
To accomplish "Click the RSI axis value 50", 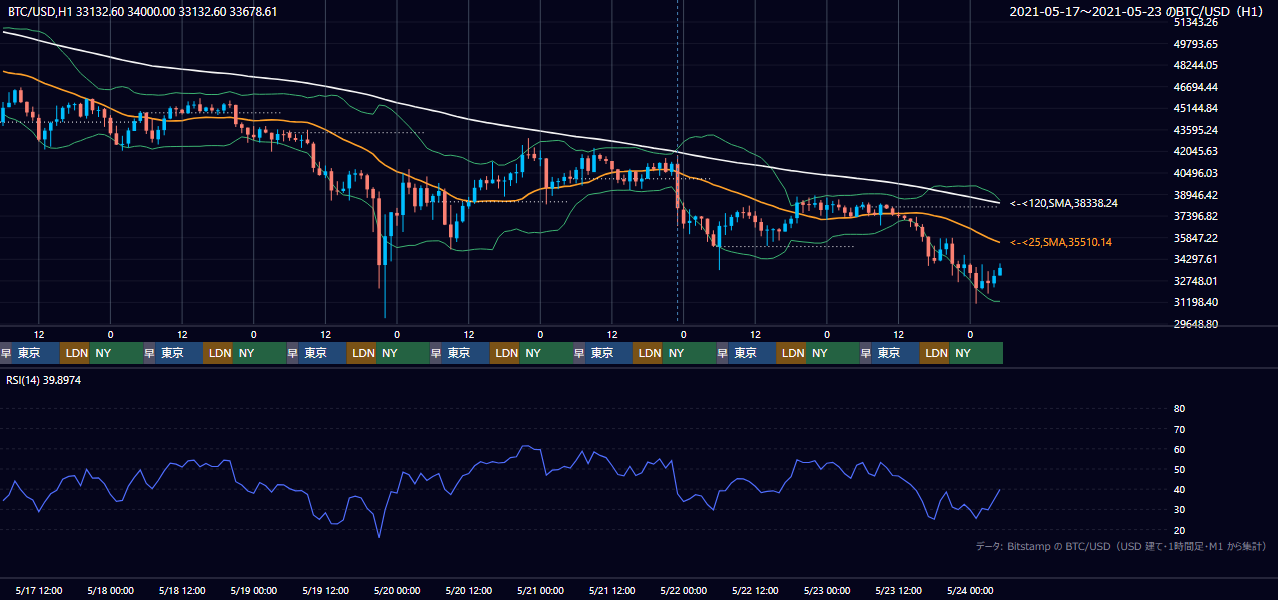I will click(x=1179, y=469).
